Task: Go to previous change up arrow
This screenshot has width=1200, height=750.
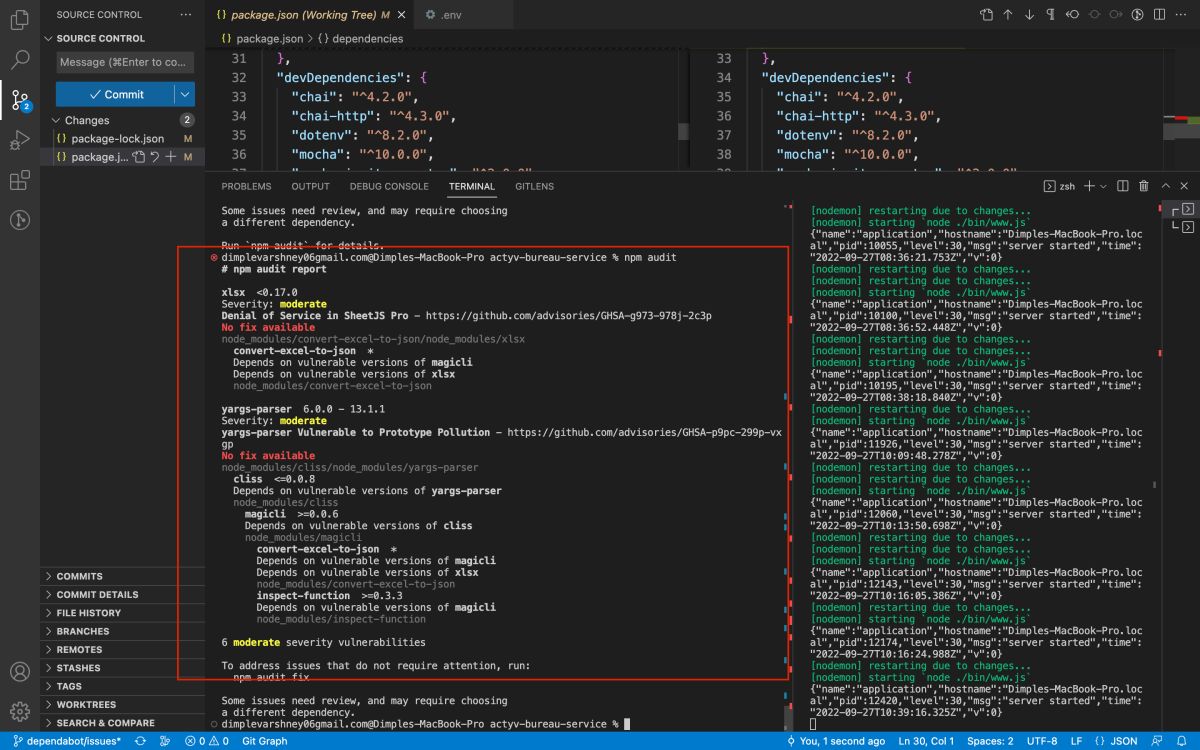Action: (x=1008, y=15)
